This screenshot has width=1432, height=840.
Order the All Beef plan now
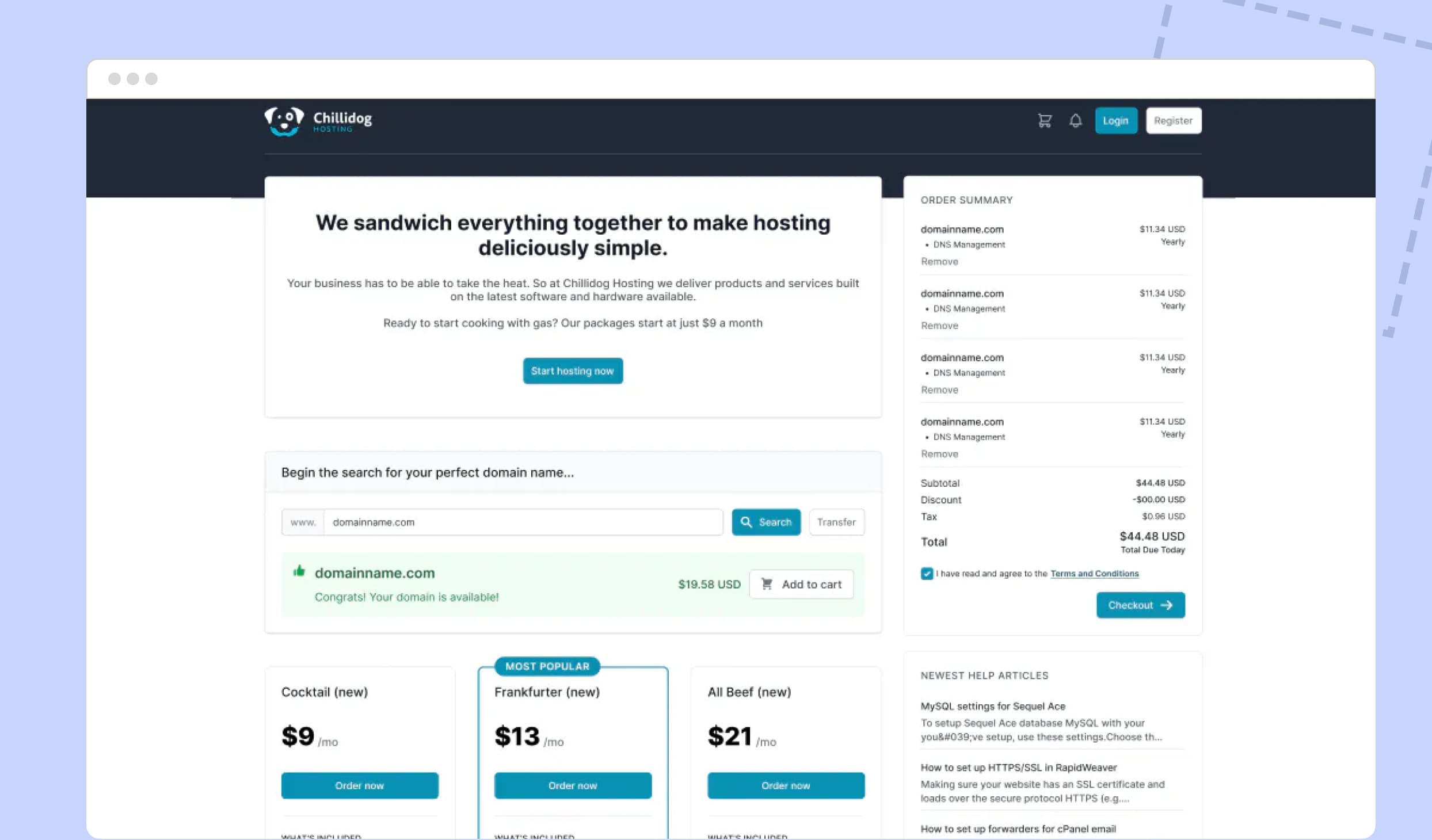click(x=786, y=785)
